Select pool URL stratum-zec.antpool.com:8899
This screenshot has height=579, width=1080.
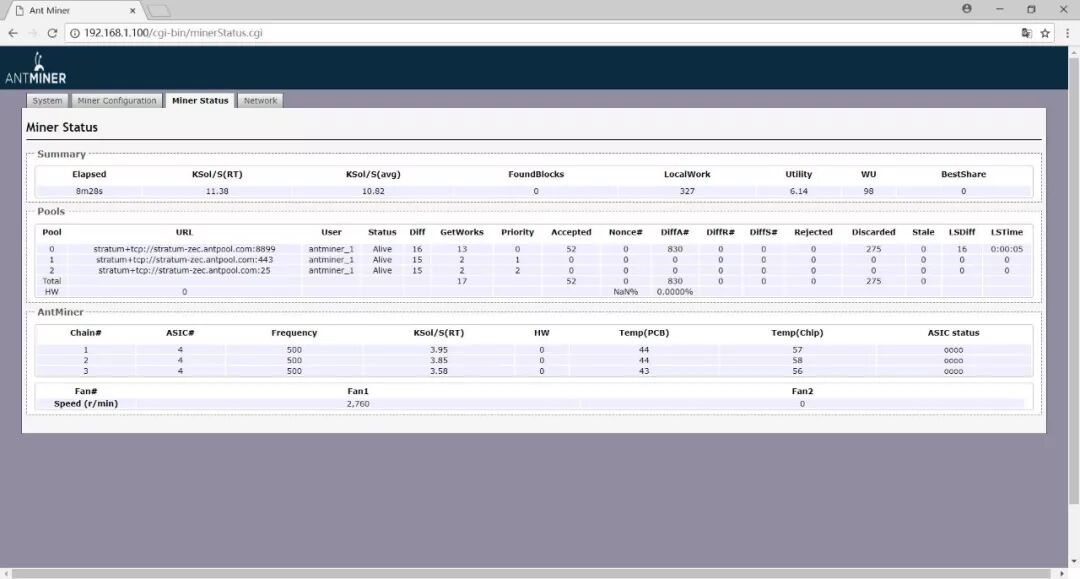tap(185, 249)
